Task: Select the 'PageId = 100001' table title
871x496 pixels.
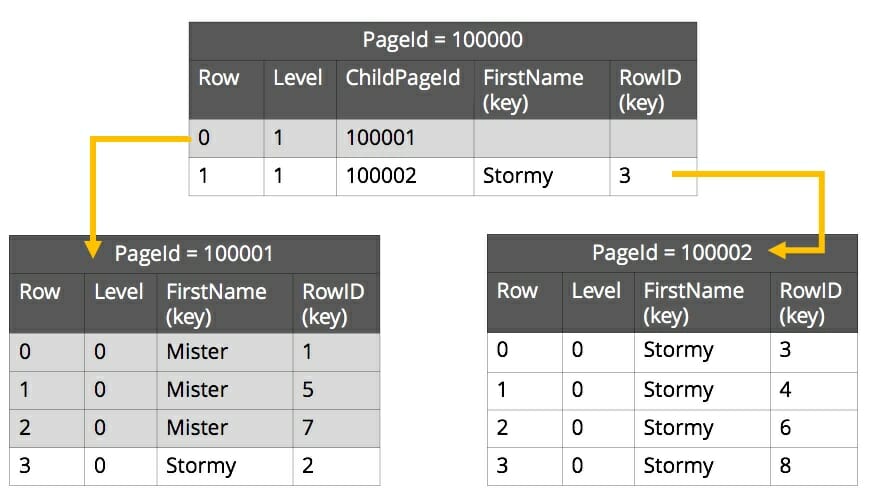Action: (x=194, y=254)
